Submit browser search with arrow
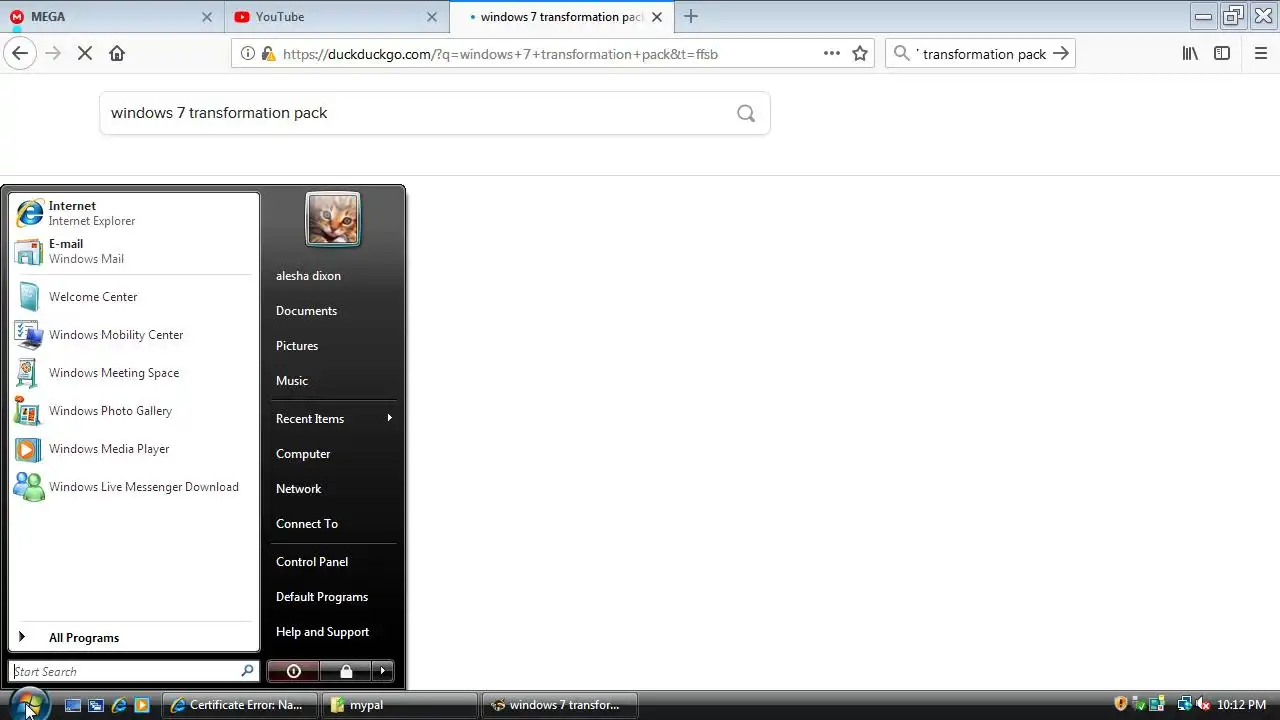Viewport: 1280px width, 720px height. 1061,54
